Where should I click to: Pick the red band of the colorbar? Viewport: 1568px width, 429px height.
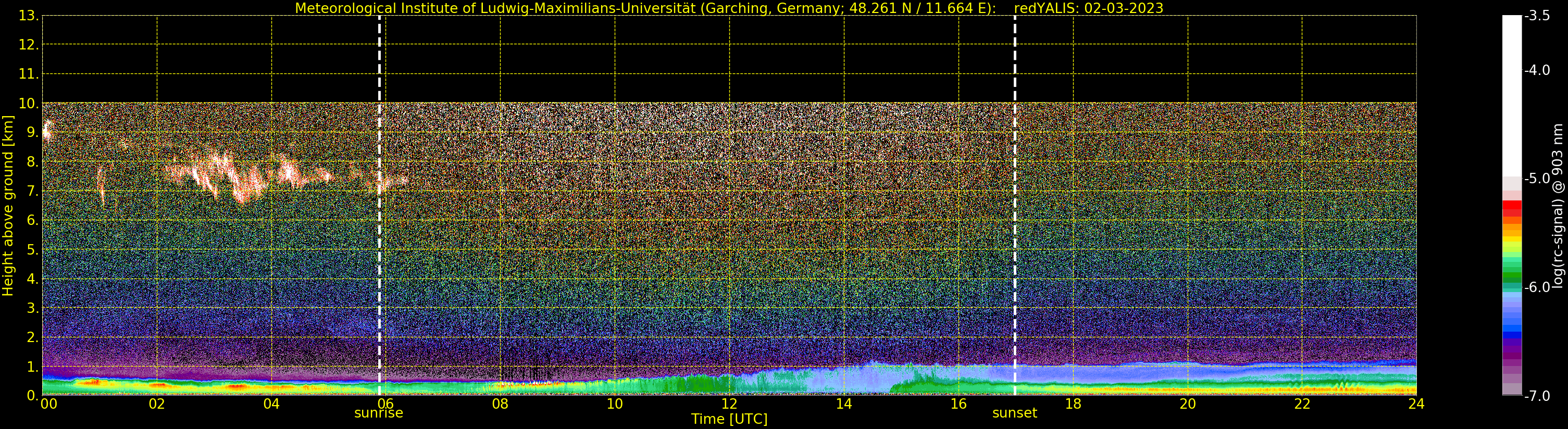(1512, 208)
